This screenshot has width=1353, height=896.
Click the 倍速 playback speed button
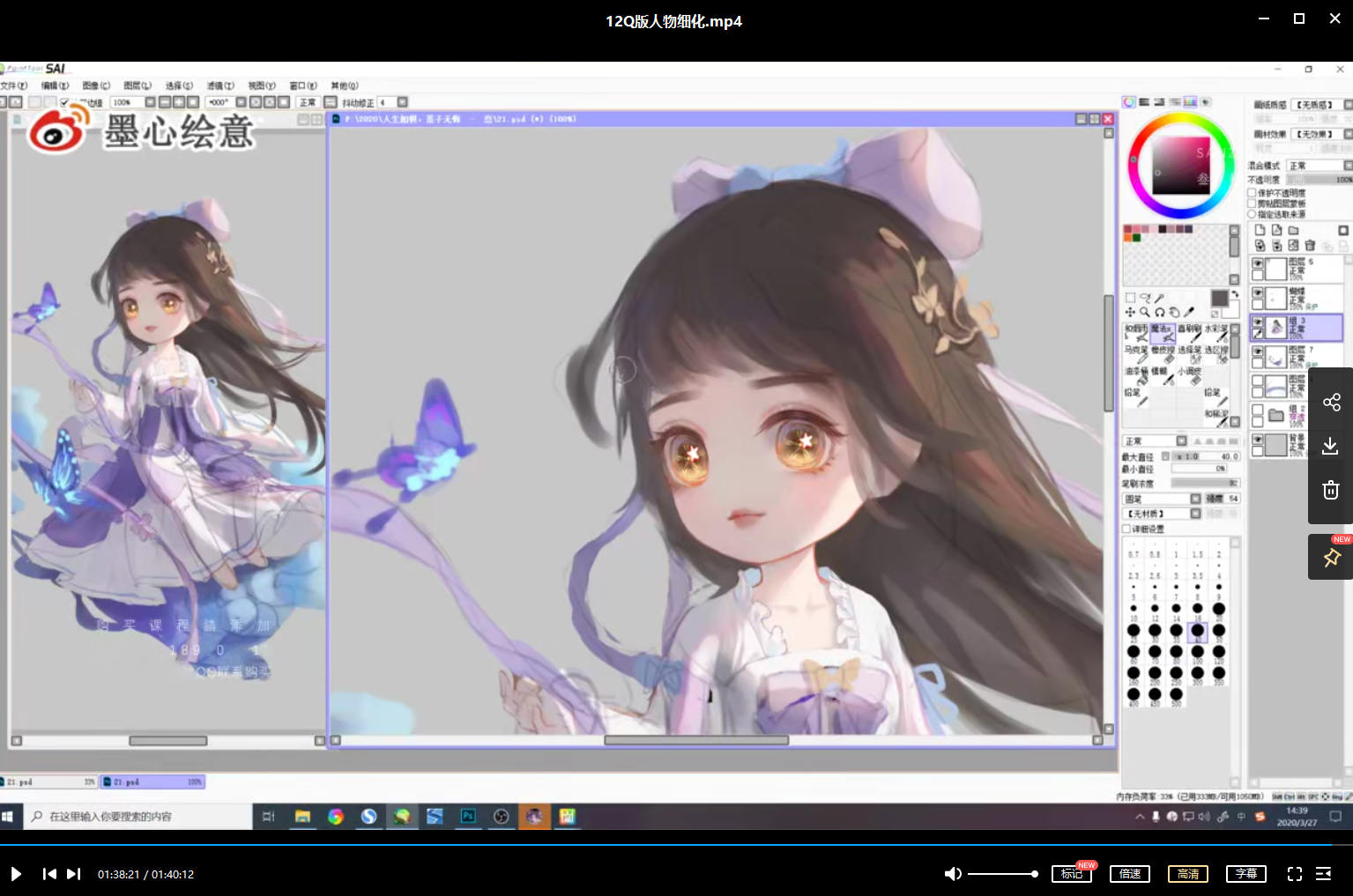click(1129, 874)
